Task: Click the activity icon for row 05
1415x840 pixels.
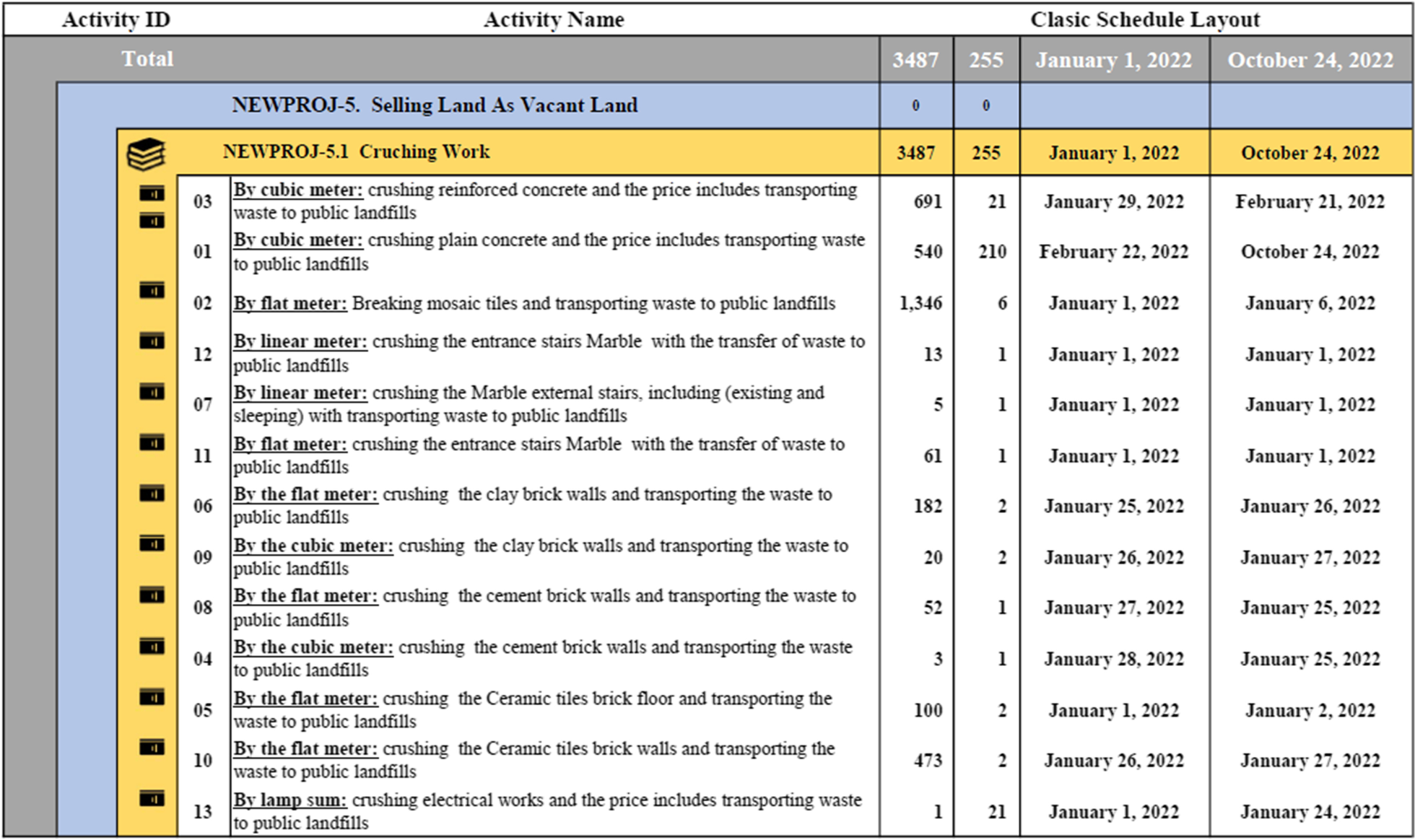Action: click(x=152, y=698)
